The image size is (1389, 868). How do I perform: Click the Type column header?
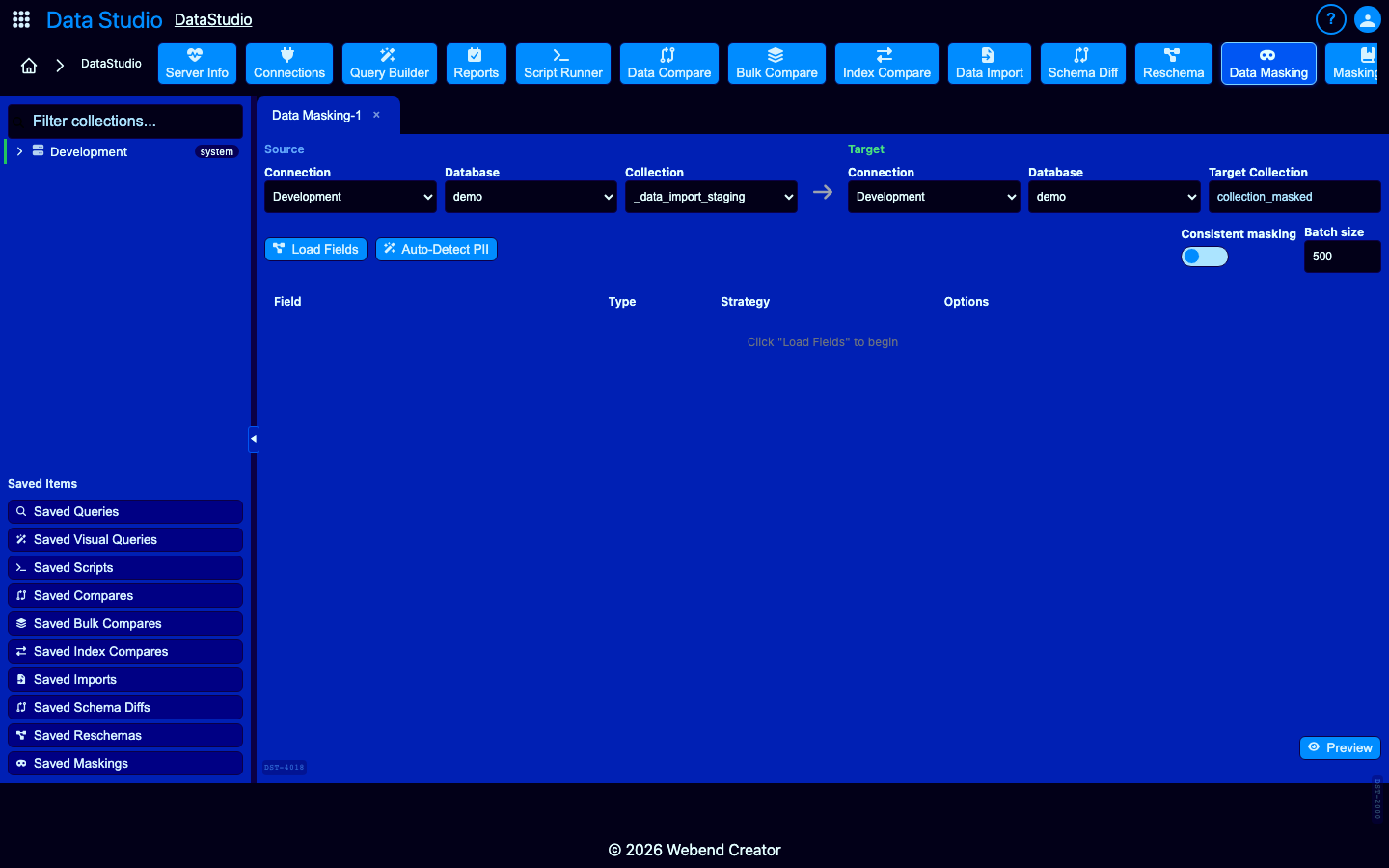coord(622,302)
